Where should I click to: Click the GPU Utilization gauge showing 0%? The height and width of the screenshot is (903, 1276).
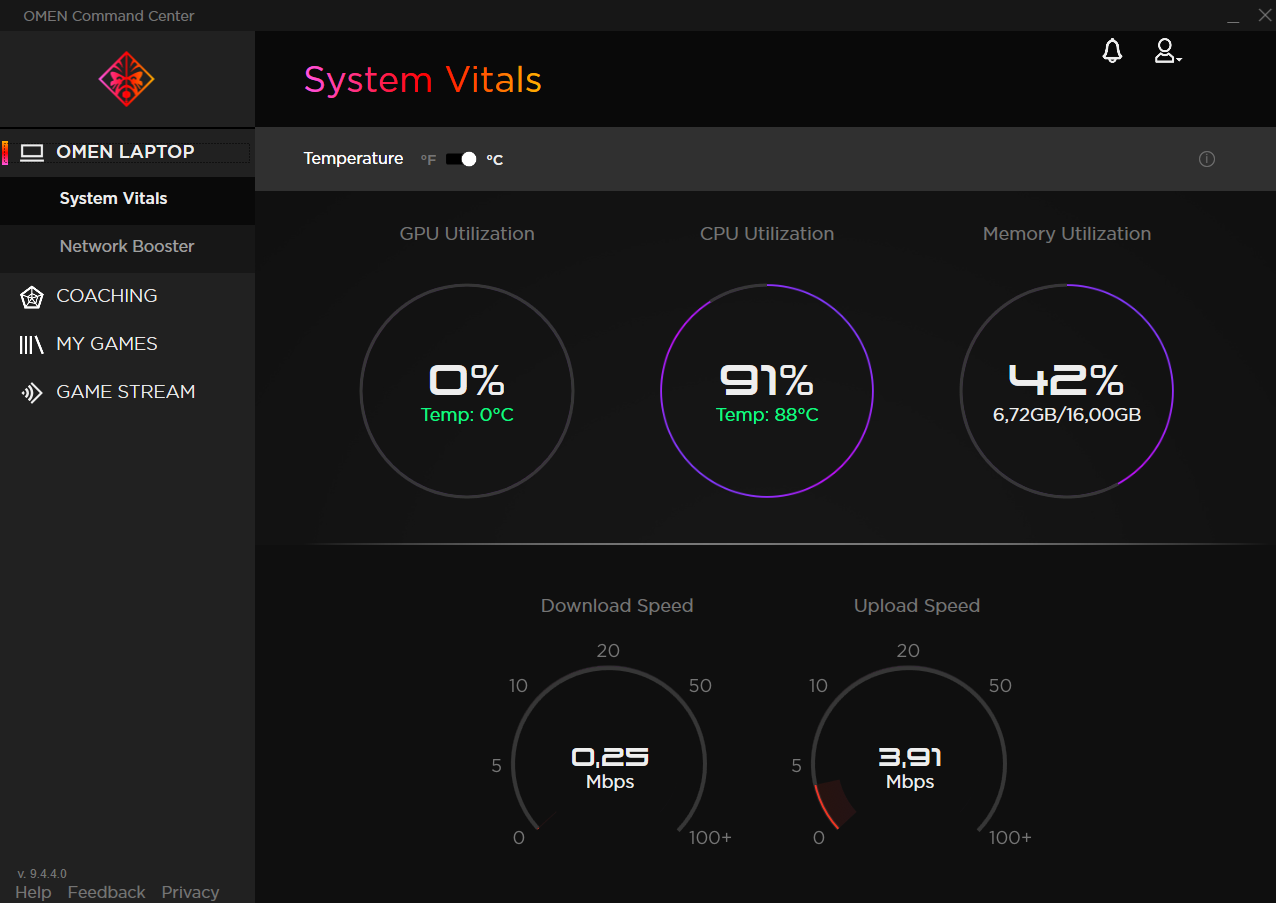[x=467, y=391]
